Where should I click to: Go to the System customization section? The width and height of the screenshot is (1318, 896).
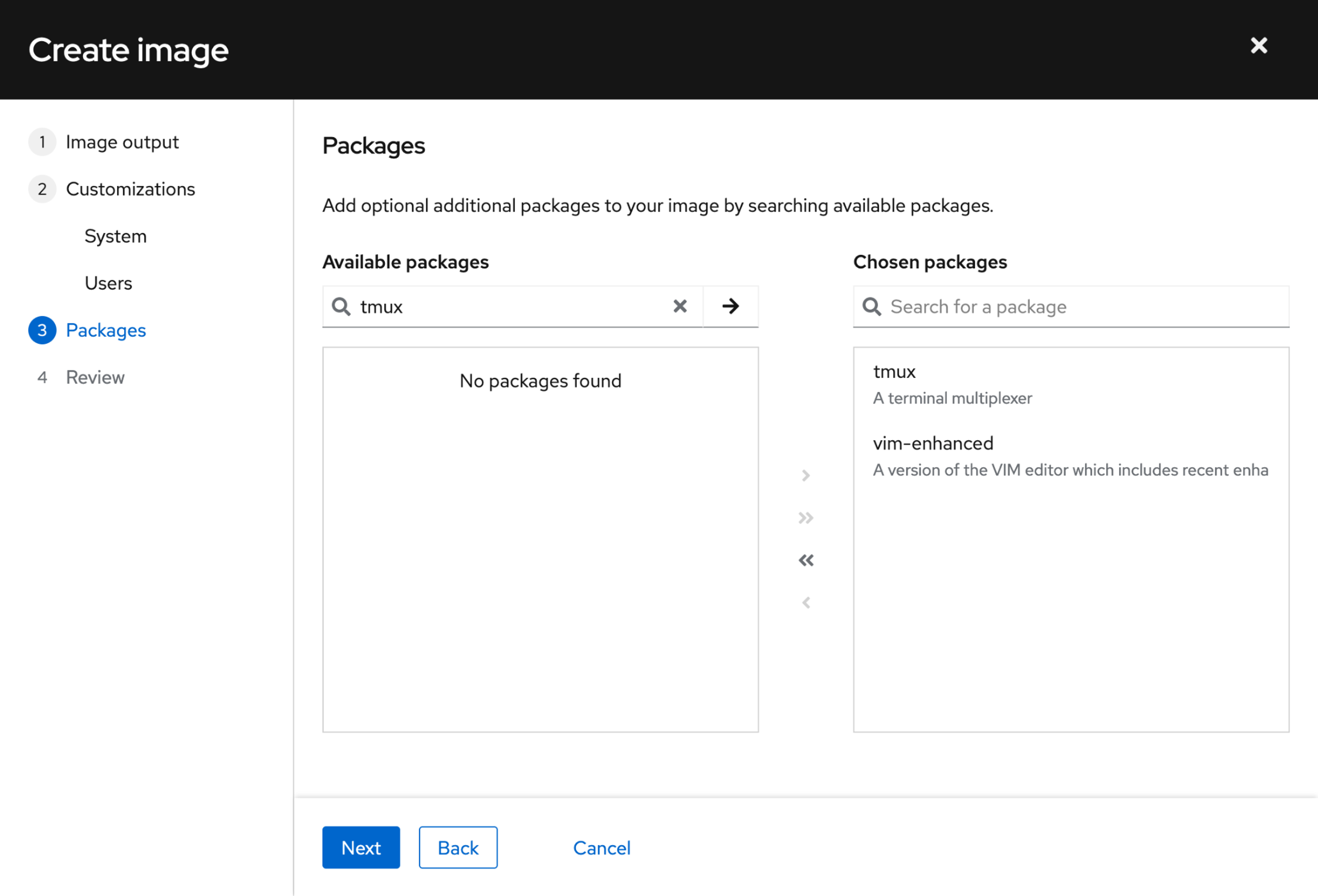[x=116, y=236]
